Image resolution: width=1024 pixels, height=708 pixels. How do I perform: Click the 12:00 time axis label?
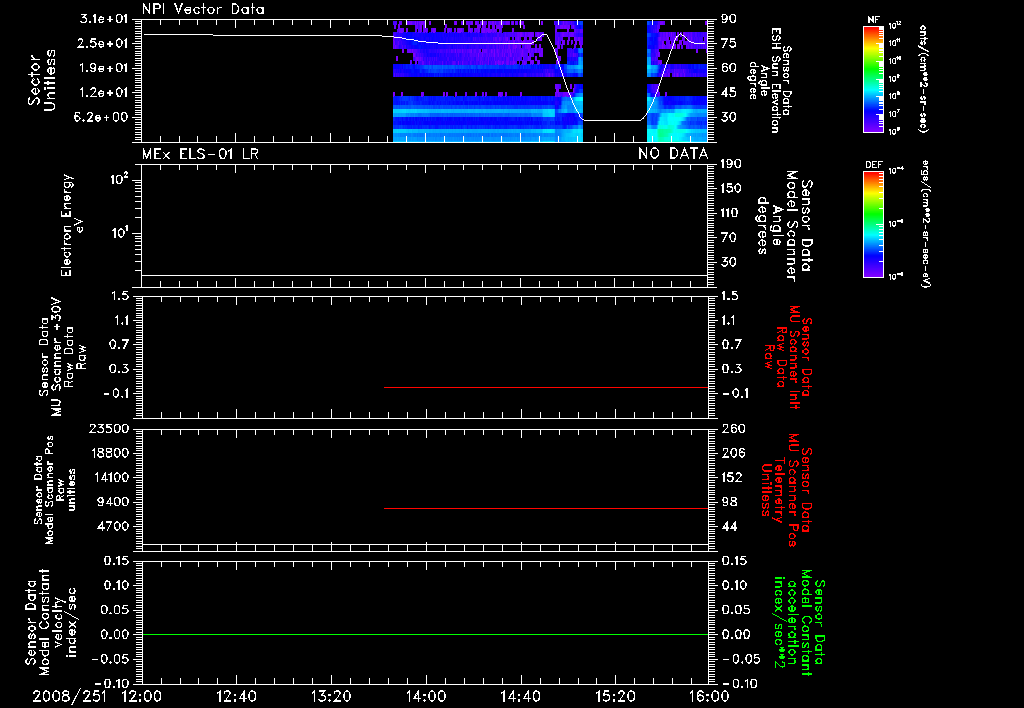pyautogui.click(x=141, y=696)
